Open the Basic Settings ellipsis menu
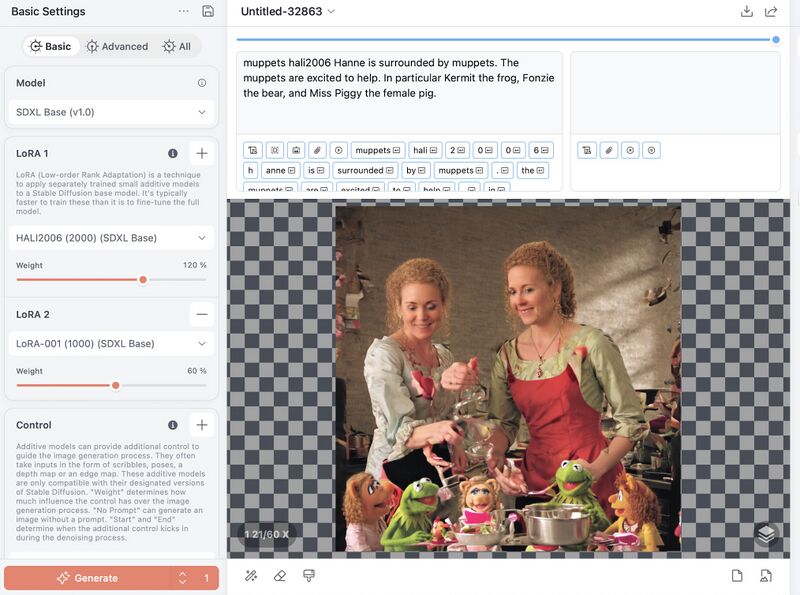The width and height of the screenshot is (800, 595). coord(183,12)
